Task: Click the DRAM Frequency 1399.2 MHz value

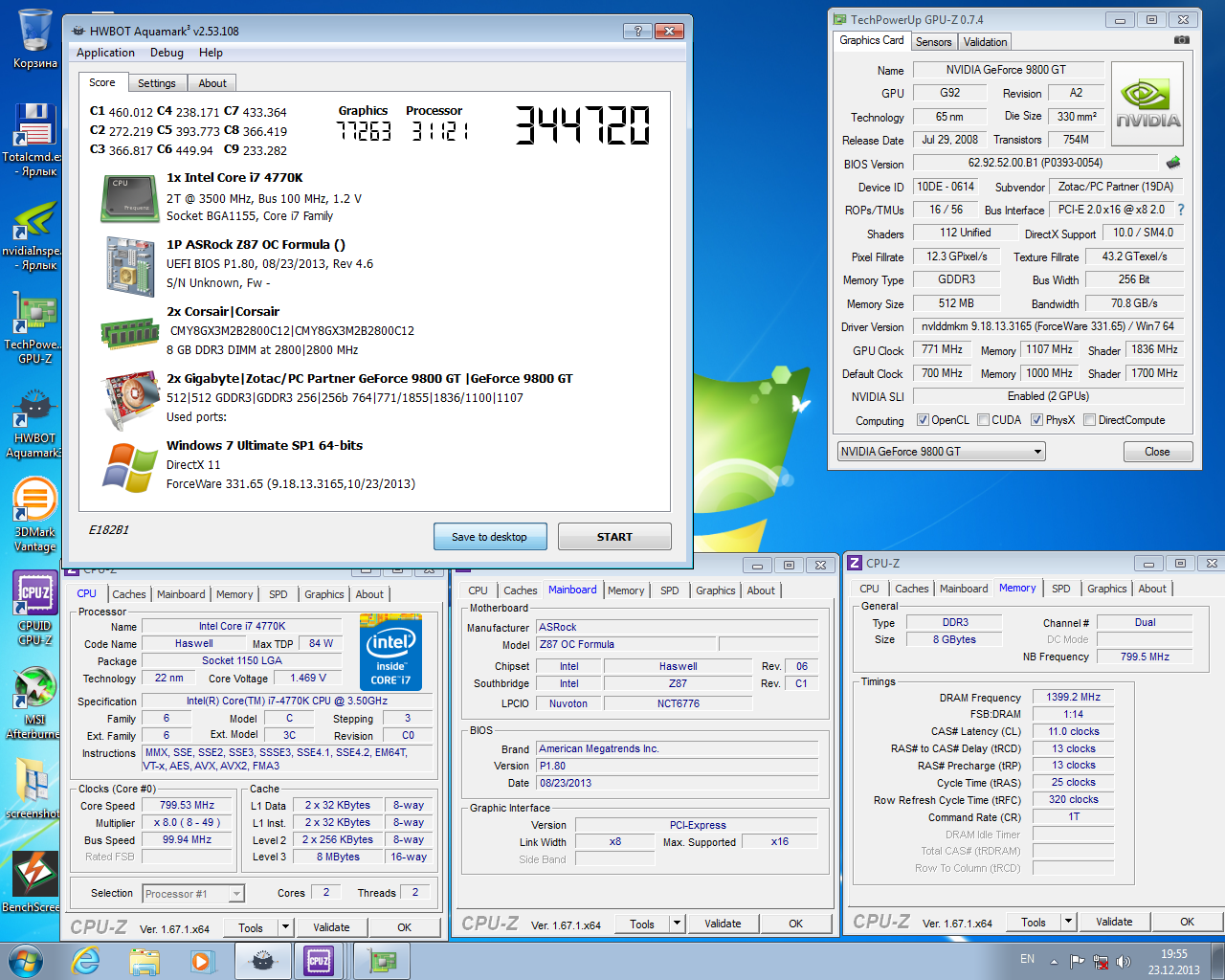Action: [1073, 698]
